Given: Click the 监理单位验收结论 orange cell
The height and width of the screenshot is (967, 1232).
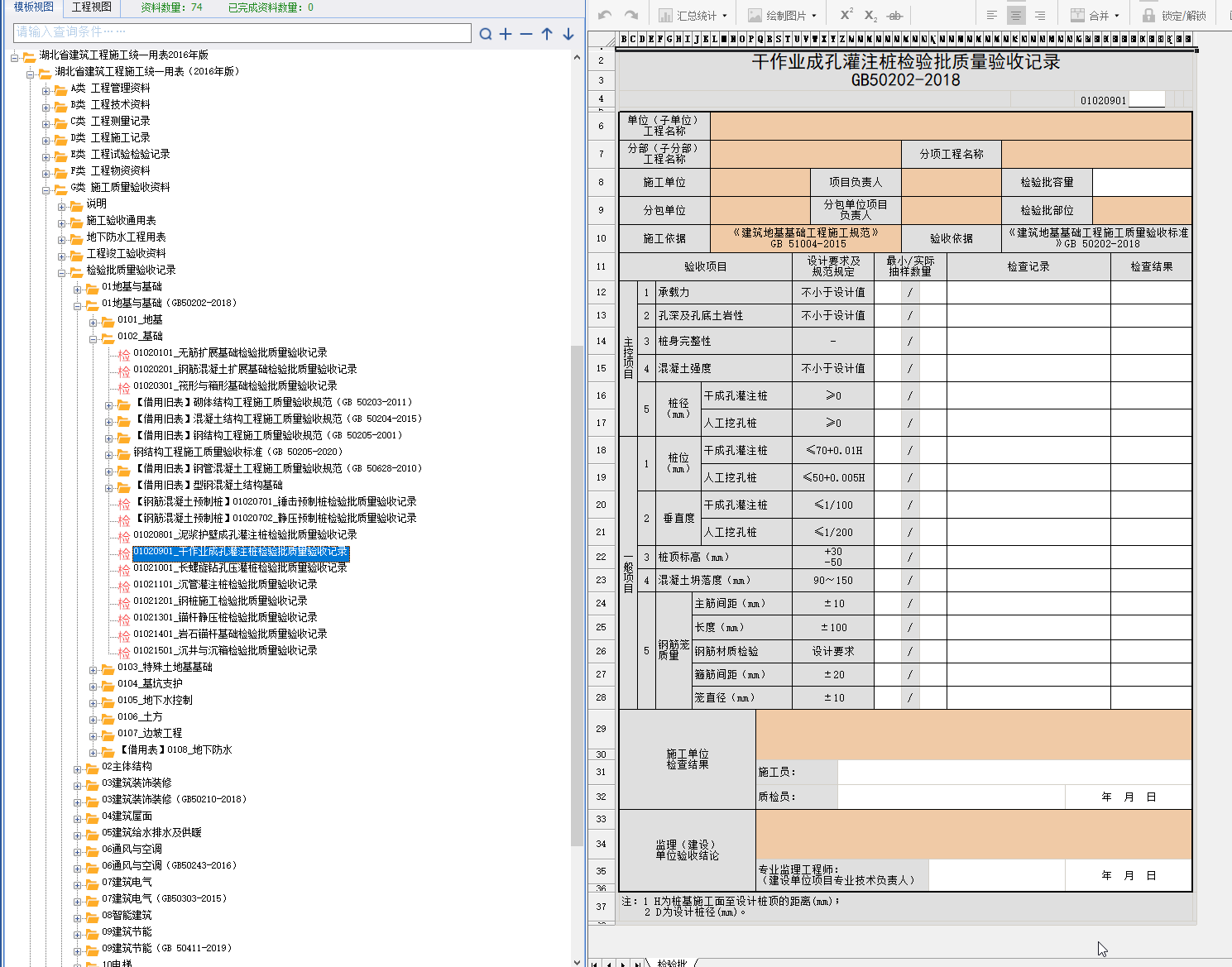Looking at the screenshot, I should (974, 834).
